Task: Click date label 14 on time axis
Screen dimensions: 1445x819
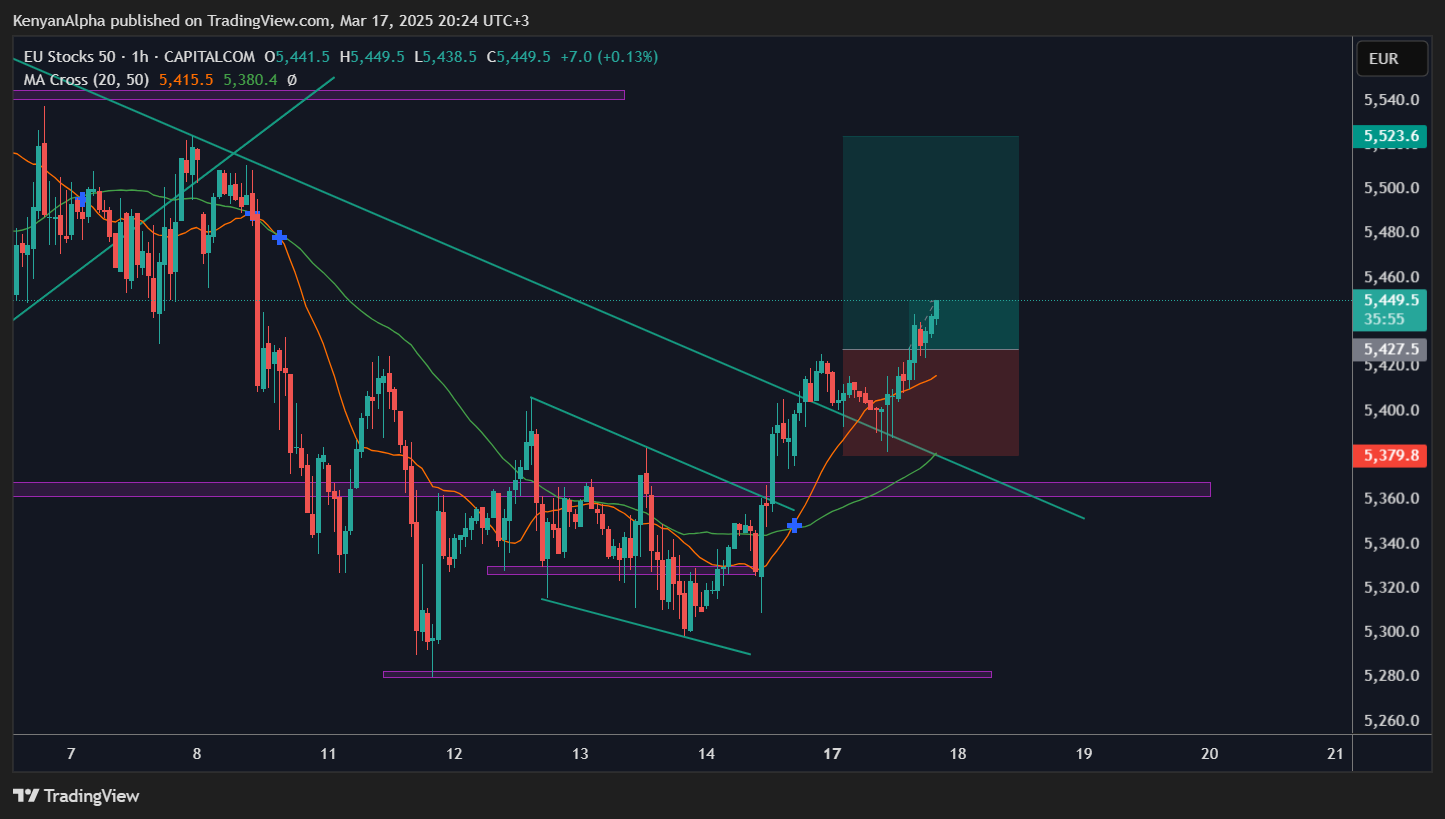Action: tap(707, 753)
